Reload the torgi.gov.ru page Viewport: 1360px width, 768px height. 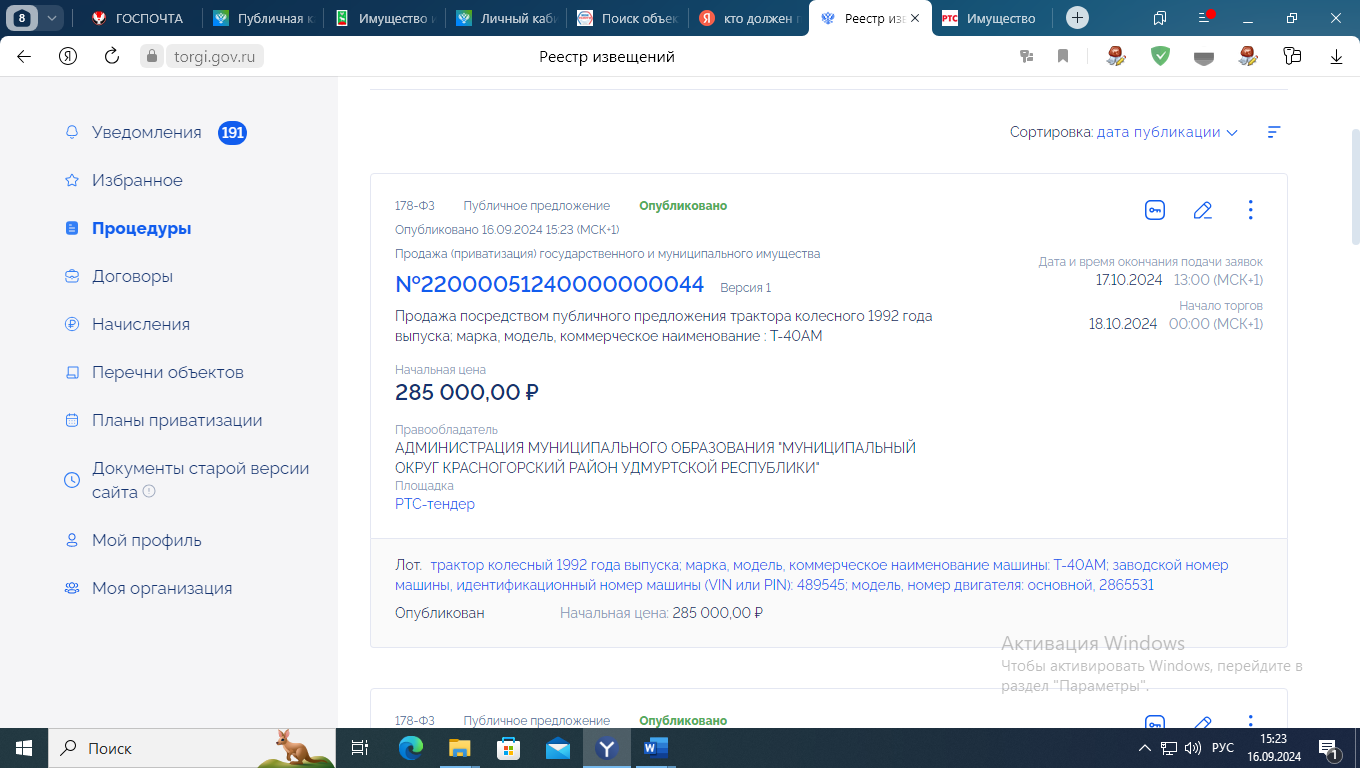click(x=112, y=57)
